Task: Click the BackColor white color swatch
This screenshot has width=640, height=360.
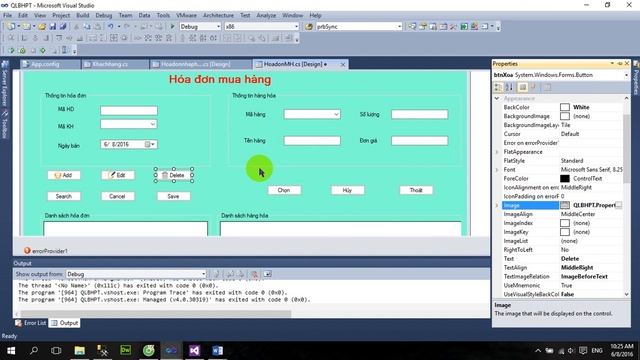Action: [565, 107]
